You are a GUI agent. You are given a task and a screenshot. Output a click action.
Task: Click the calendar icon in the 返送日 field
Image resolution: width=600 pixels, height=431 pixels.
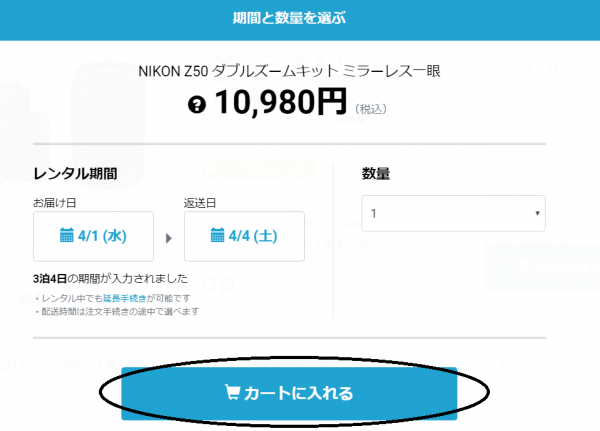point(217,235)
